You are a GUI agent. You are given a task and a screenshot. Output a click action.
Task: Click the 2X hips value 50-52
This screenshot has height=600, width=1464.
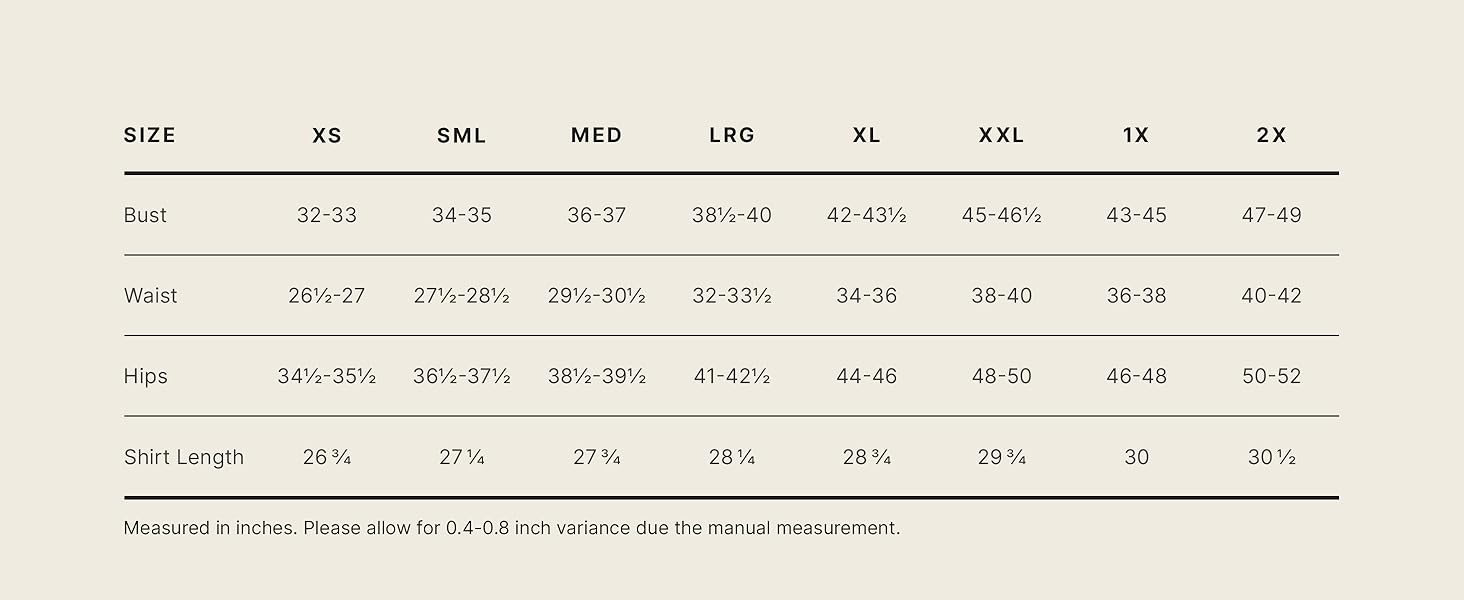click(x=1272, y=376)
